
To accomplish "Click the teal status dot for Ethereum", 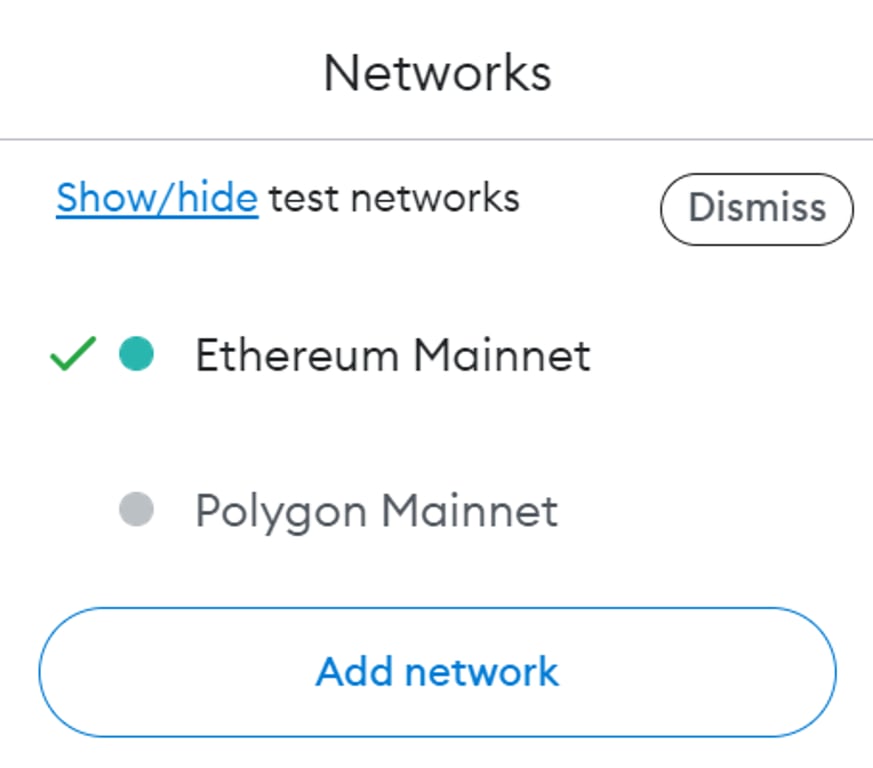I will [136, 354].
